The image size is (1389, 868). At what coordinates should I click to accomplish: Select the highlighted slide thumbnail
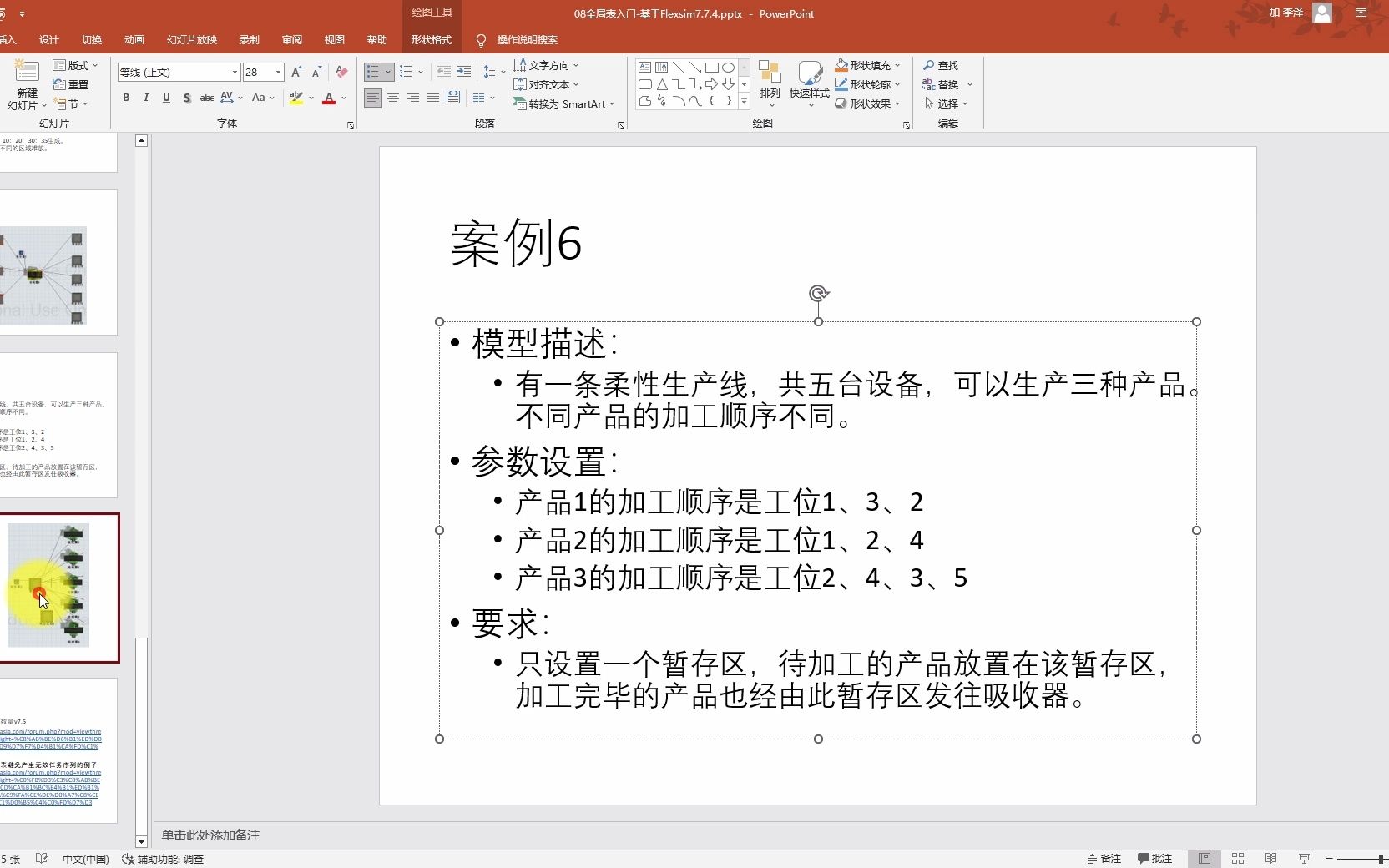[59, 587]
